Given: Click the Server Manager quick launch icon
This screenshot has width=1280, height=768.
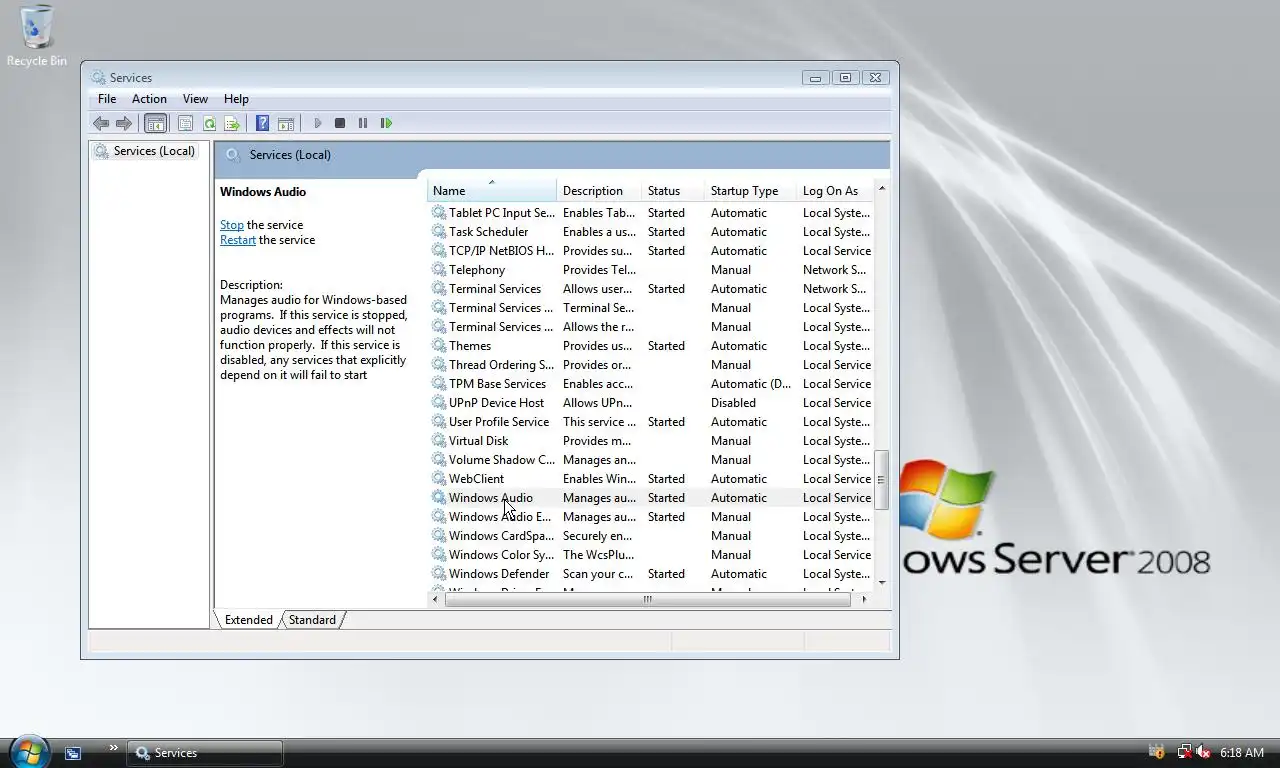Looking at the screenshot, I should (73, 753).
